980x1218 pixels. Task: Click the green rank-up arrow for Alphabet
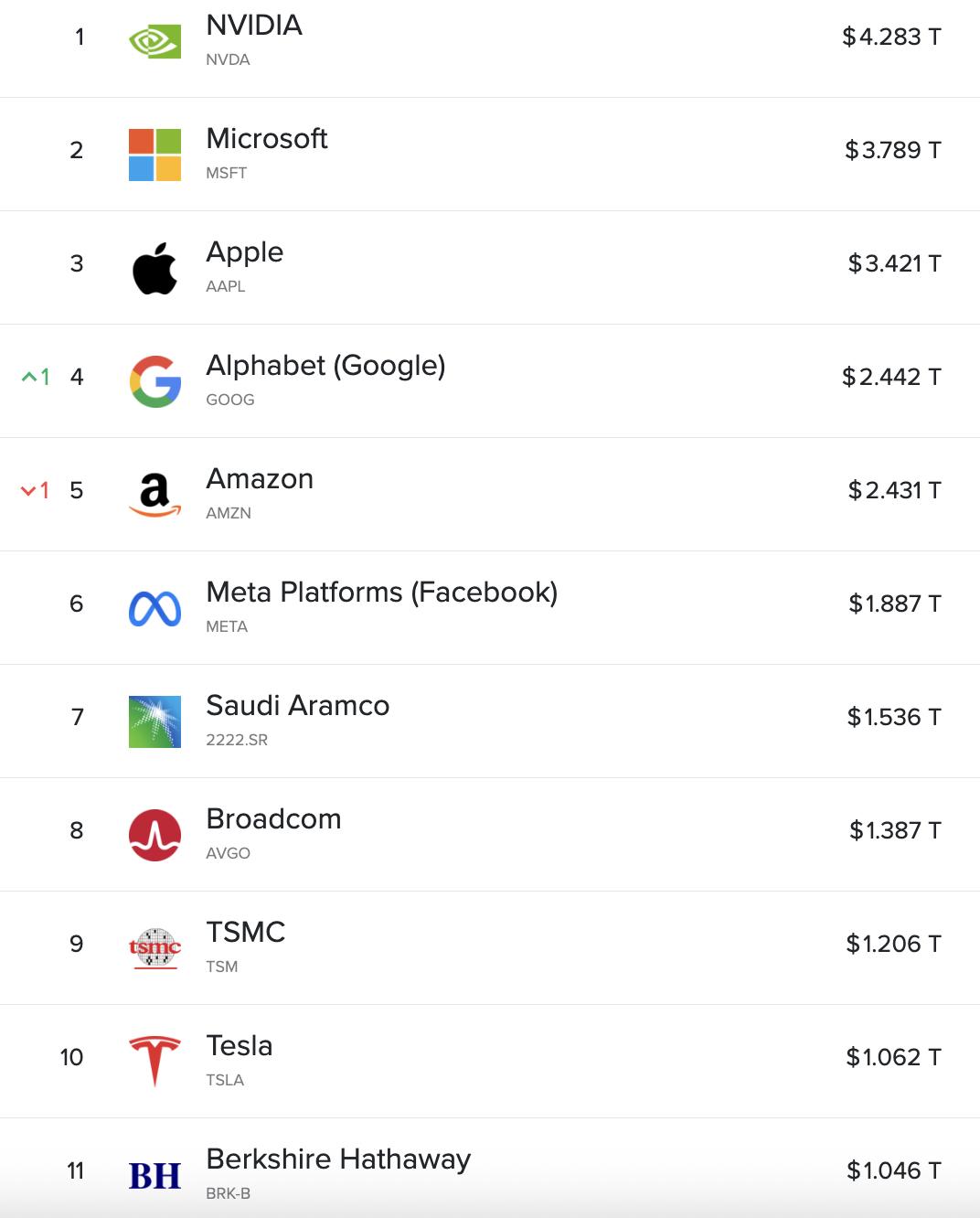tap(29, 377)
